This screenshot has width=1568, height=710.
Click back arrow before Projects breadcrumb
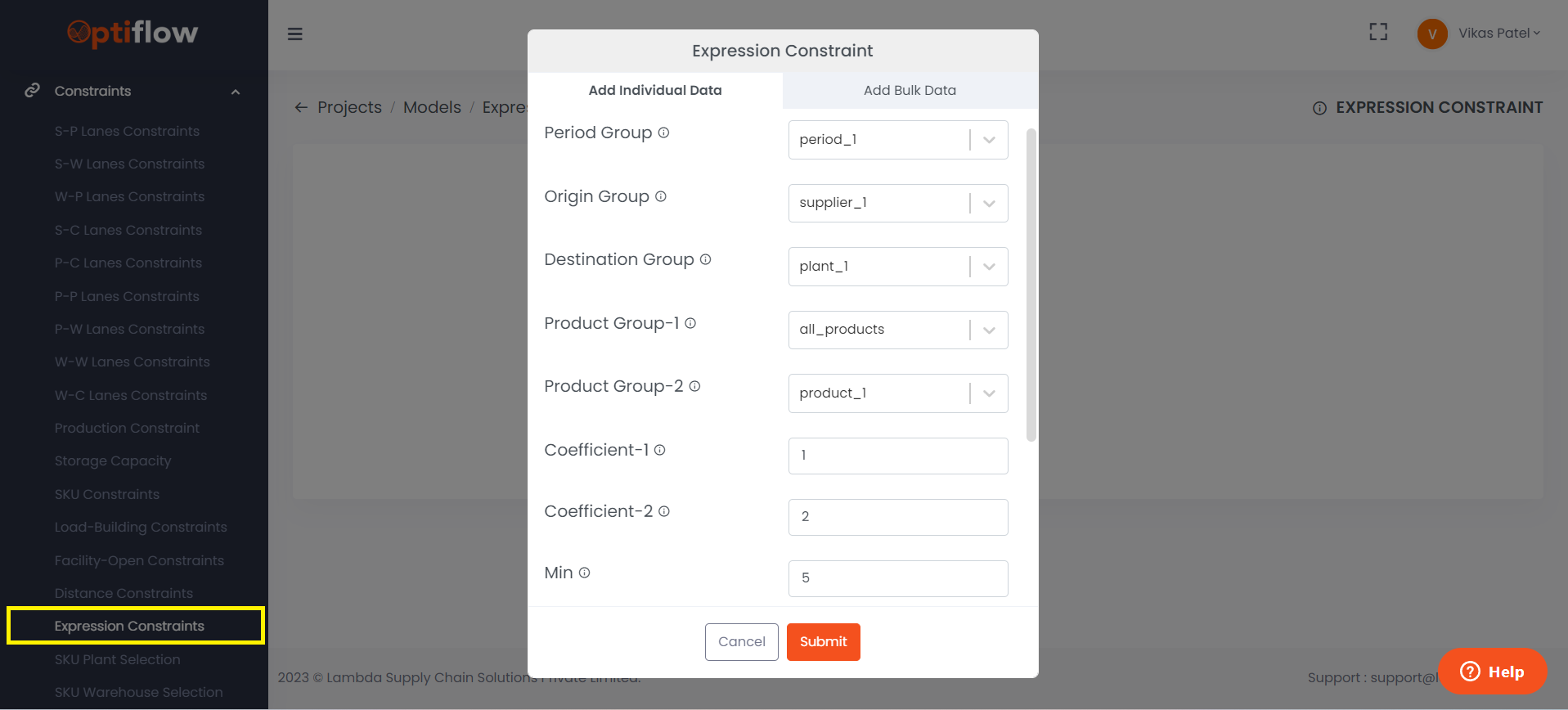tap(301, 107)
